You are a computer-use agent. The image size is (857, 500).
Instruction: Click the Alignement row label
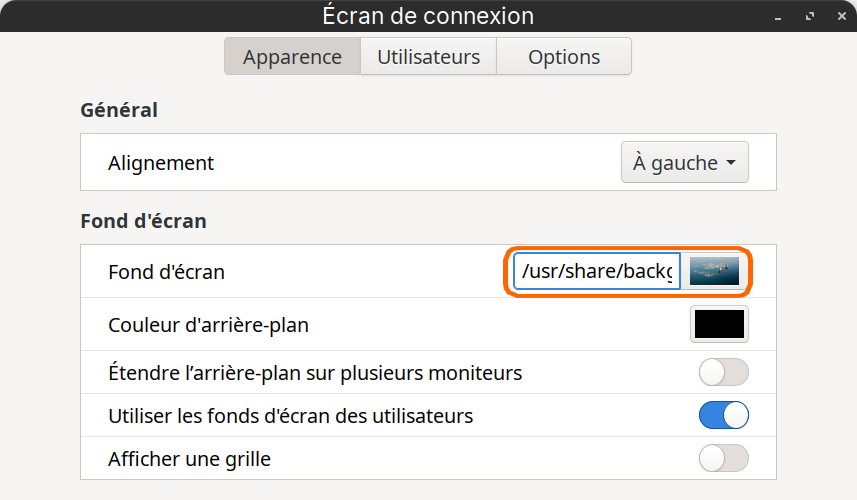161,163
